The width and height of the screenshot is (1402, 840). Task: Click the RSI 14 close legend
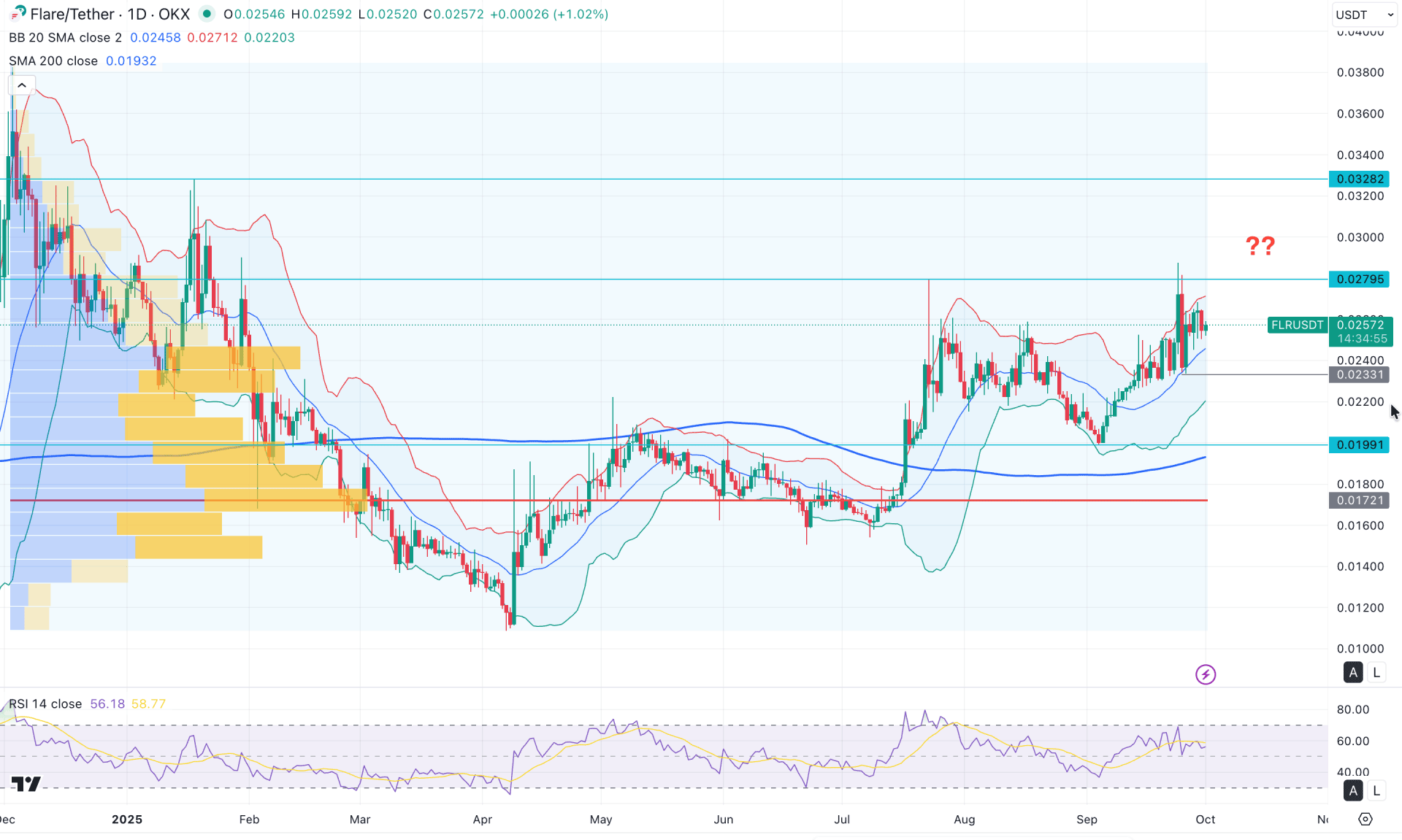(45, 704)
